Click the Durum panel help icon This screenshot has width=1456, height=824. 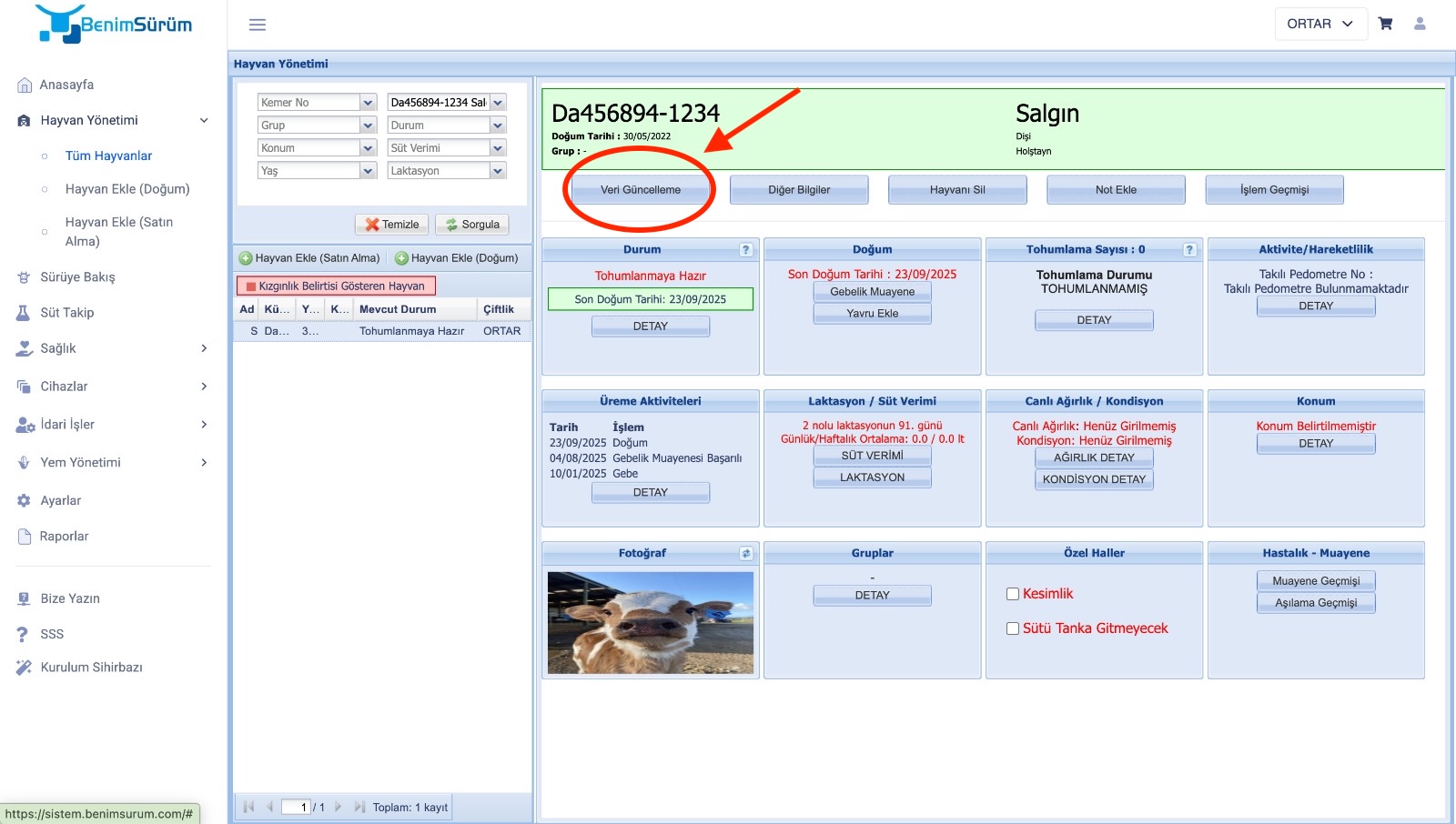tap(745, 249)
